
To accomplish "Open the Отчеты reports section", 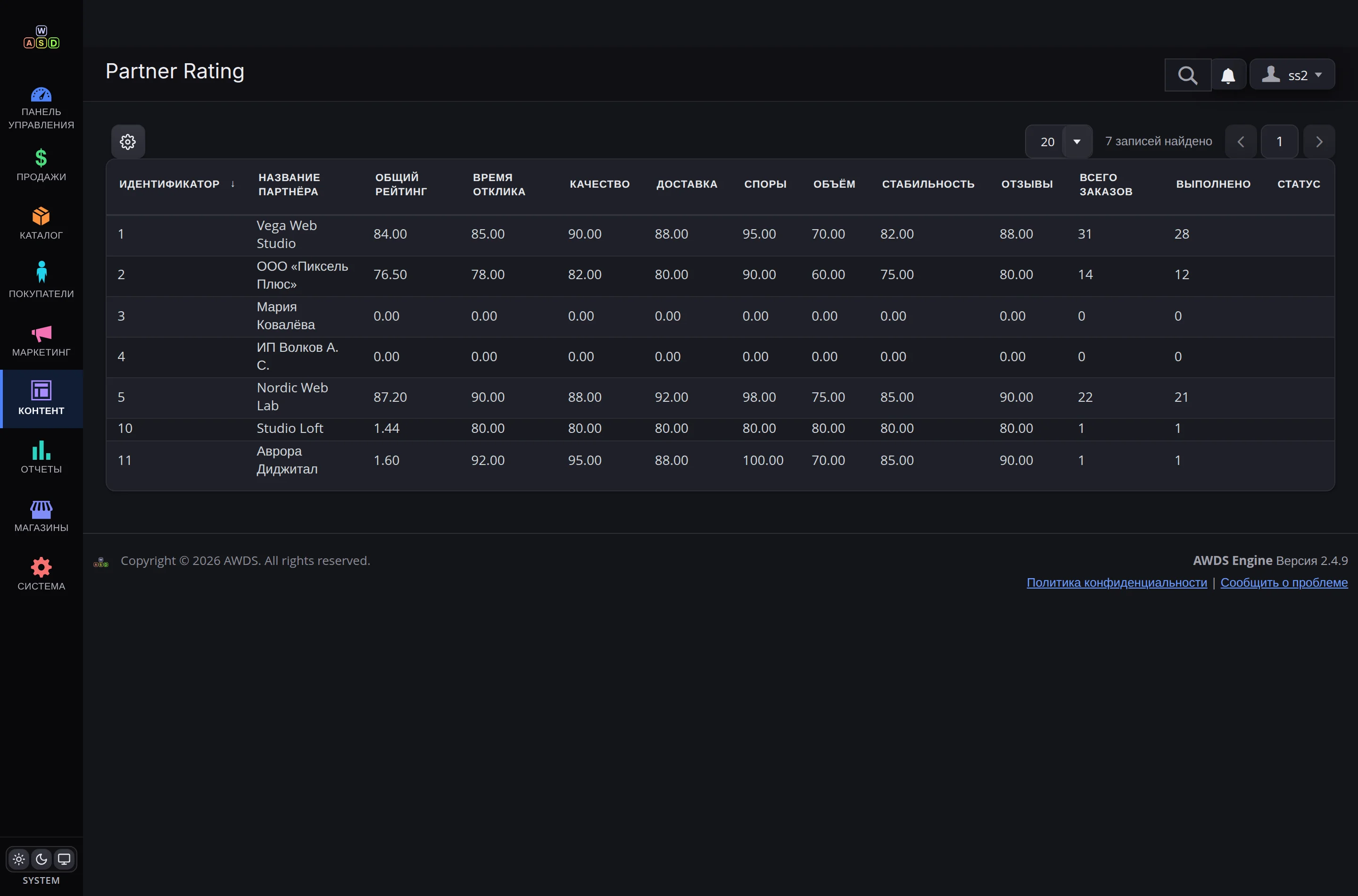I will click(x=41, y=457).
